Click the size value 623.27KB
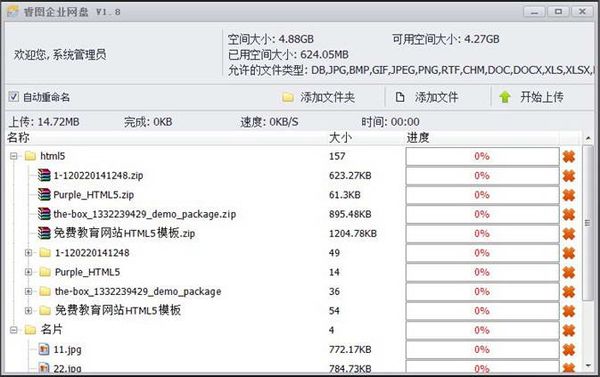This screenshot has height=377, width=600. point(350,176)
